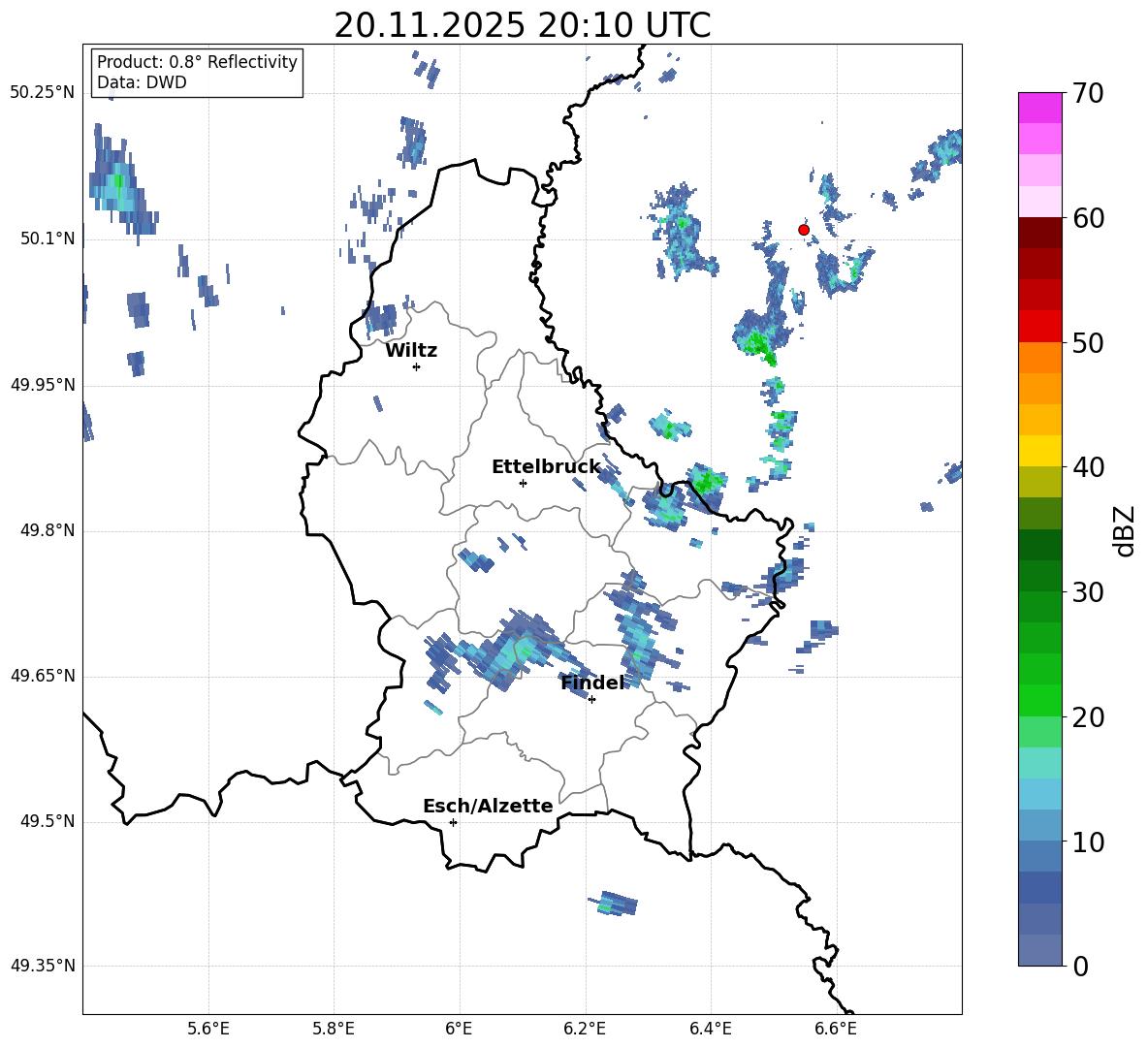1148x1048 pixels.
Task: Click the Product: 0.8° Reflectivity text
Action: [197, 62]
